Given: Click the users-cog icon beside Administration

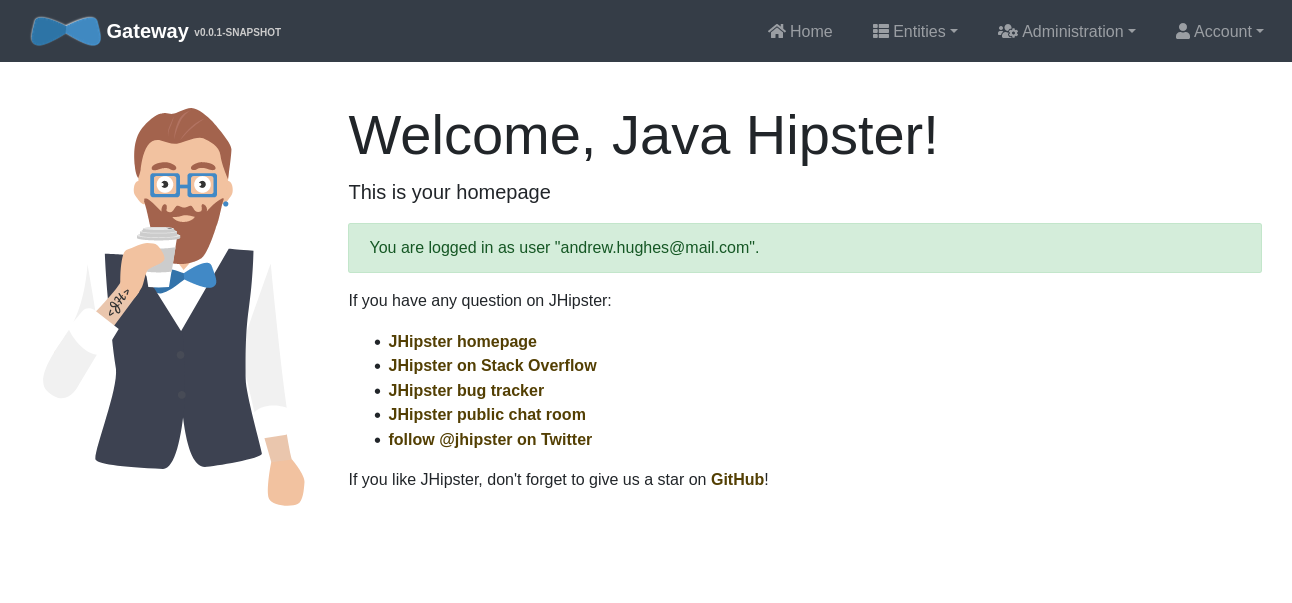Looking at the screenshot, I should click(x=1008, y=31).
